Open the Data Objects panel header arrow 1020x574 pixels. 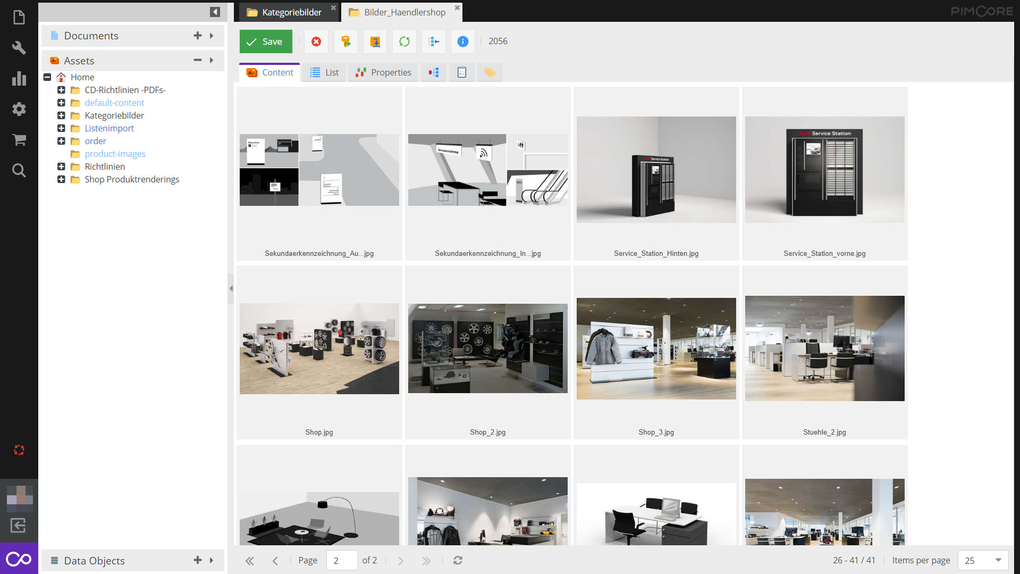(x=212, y=560)
